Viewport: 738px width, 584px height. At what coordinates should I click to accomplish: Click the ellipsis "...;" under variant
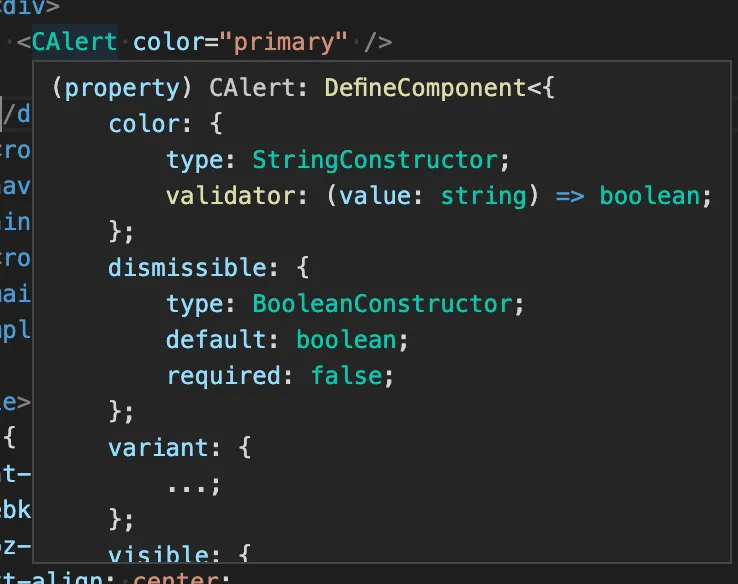pos(193,485)
